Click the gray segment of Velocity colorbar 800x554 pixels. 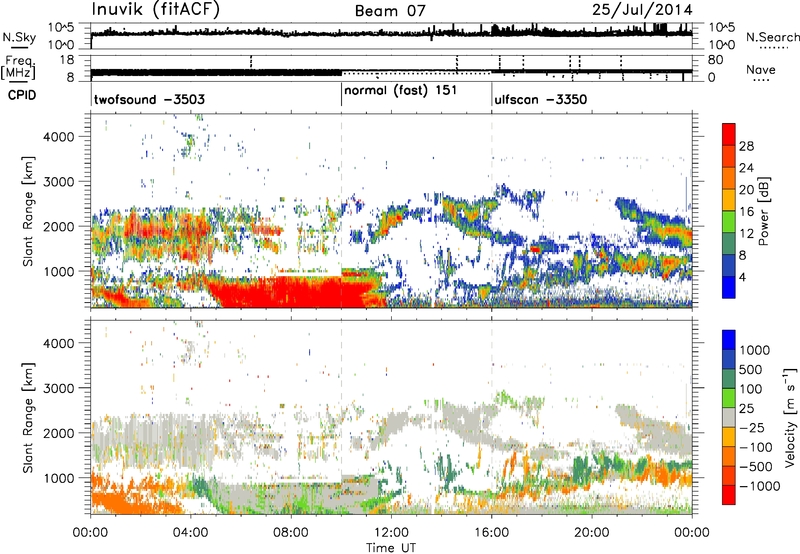coord(729,417)
